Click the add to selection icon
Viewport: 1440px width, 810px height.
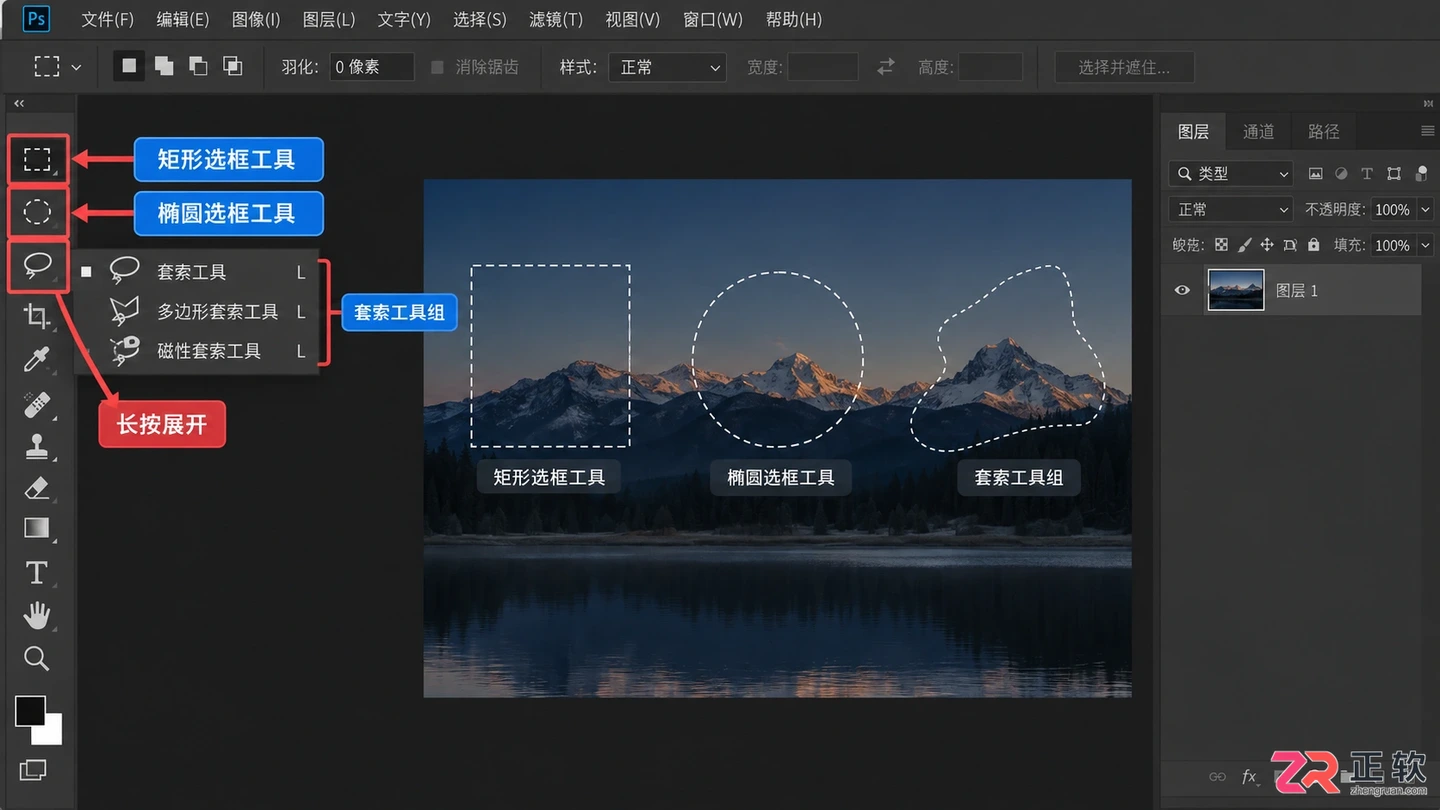pos(164,67)
